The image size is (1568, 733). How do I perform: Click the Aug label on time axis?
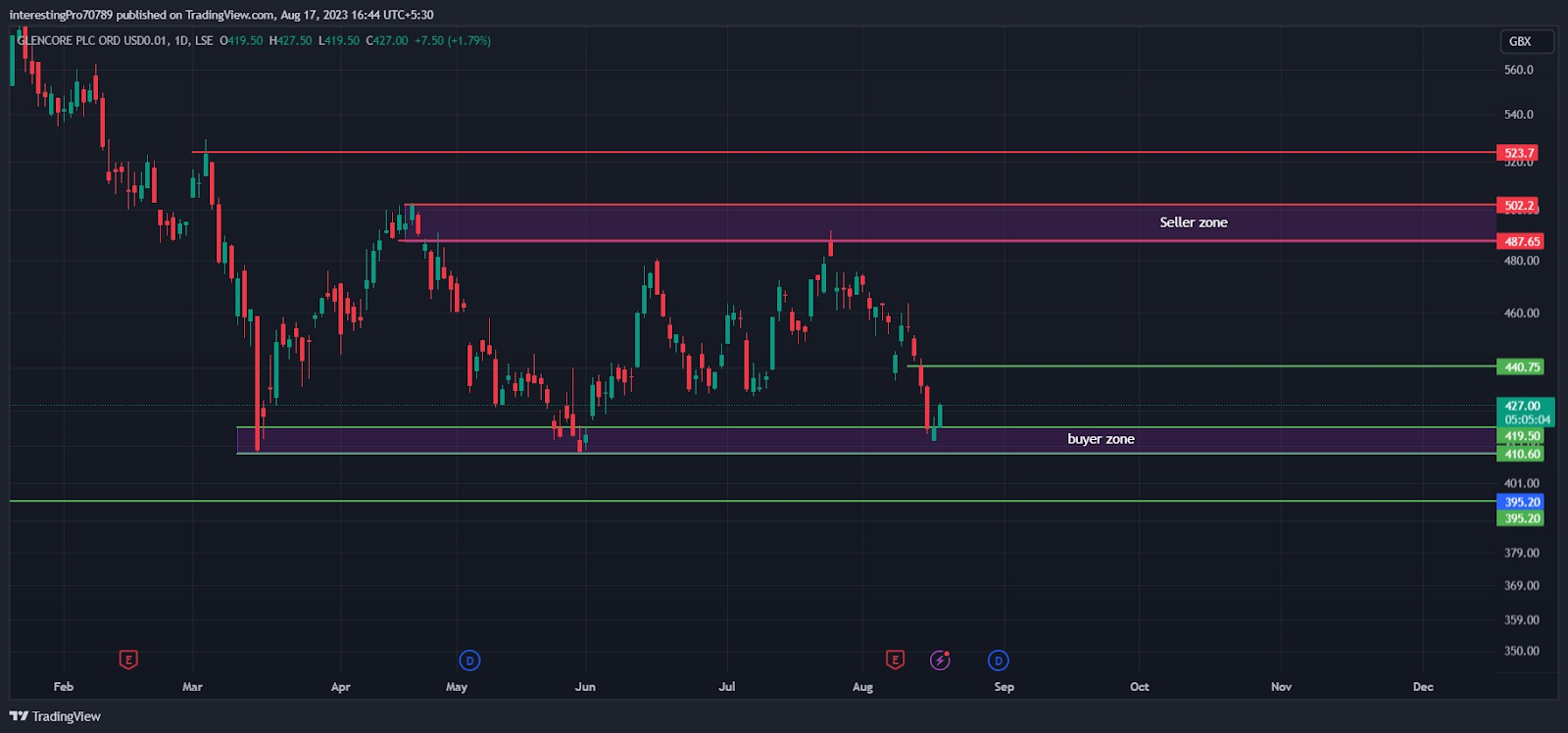862,687
